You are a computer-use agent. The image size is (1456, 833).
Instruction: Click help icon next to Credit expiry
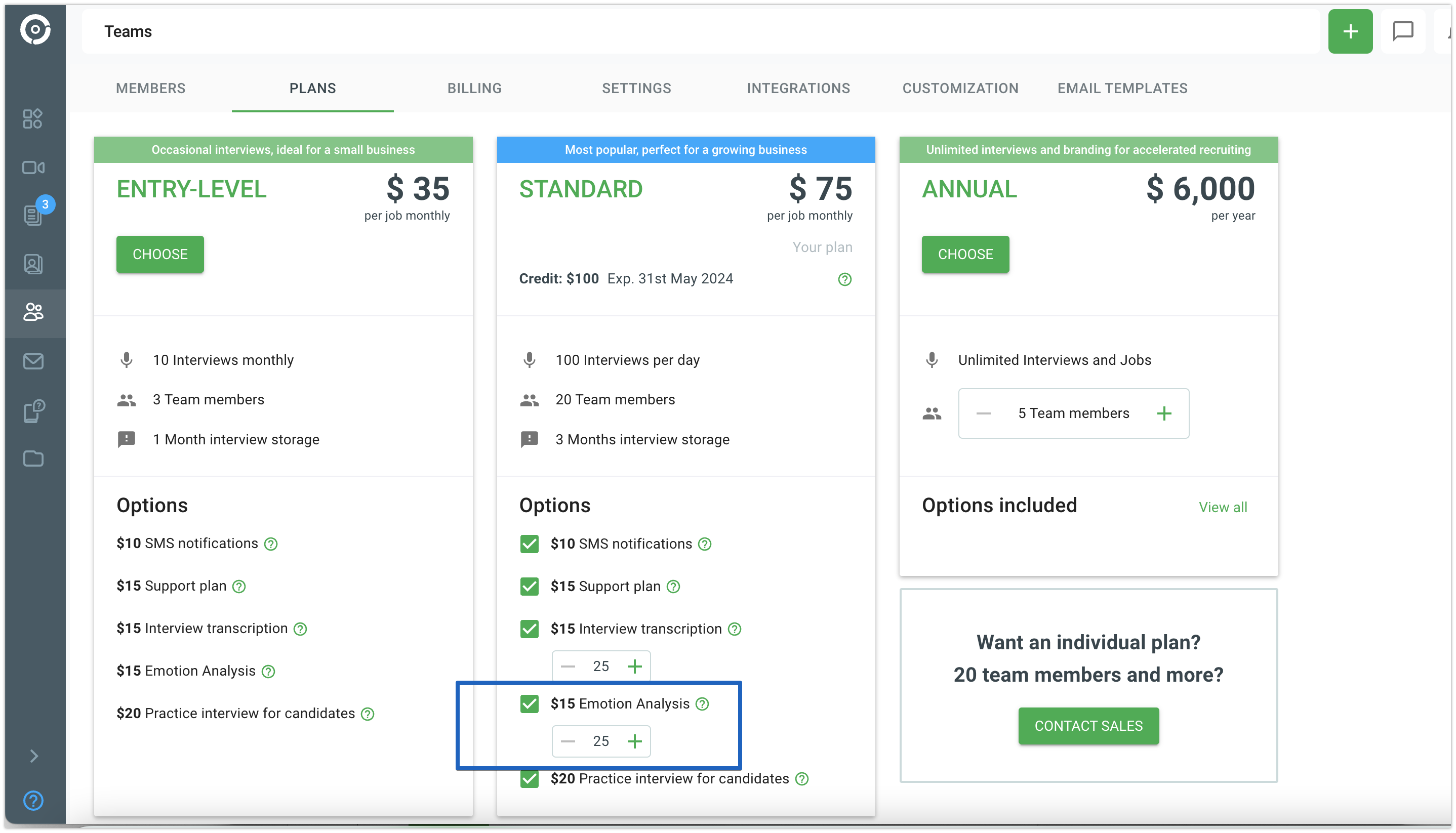tap(844, 279)
